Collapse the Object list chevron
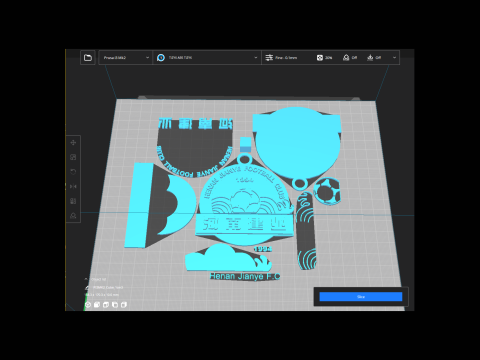480x360 pixels. [x=86, y=279]
